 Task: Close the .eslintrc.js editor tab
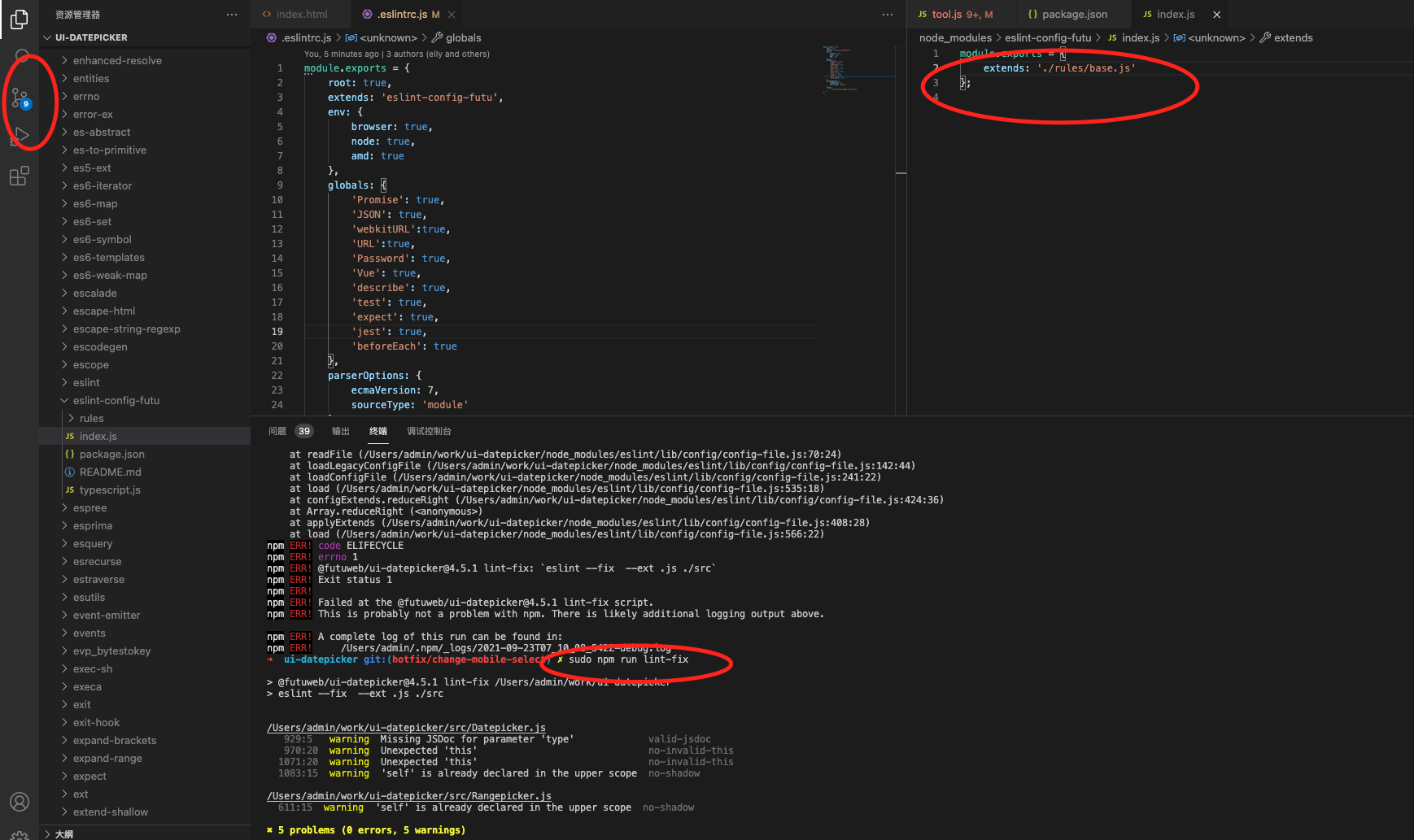[452, 15]
